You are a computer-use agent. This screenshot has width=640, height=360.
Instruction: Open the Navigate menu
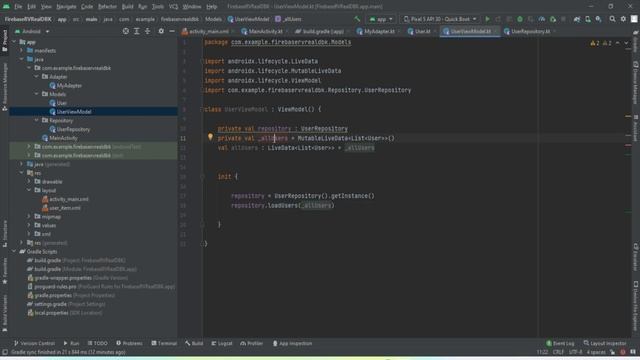point(66,7)
